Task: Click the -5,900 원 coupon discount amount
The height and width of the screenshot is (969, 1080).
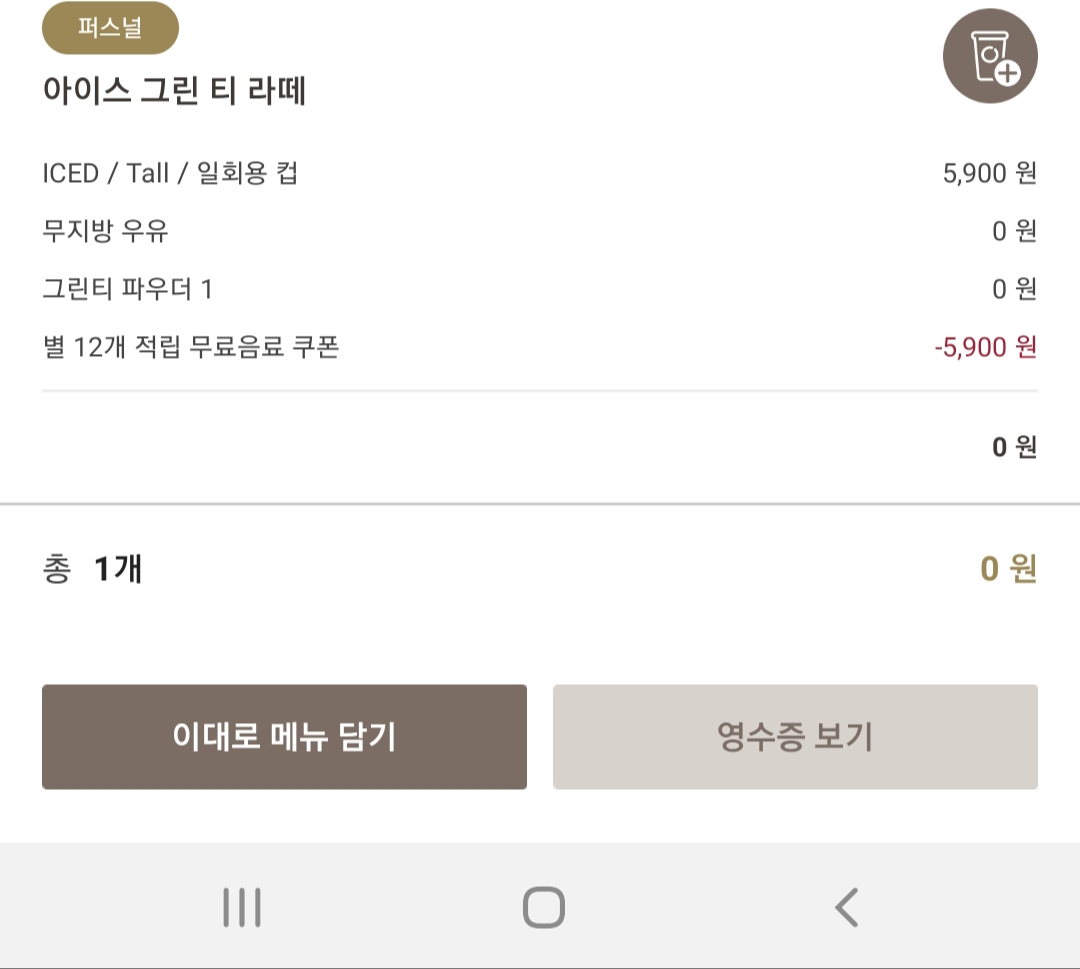Action: (x=986, y=347)
